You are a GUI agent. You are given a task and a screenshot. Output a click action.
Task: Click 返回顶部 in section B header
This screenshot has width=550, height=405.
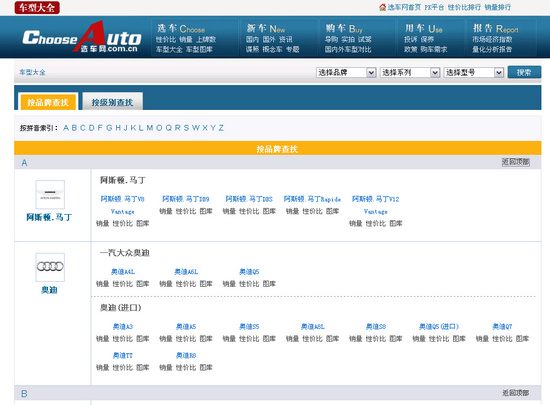516,393
